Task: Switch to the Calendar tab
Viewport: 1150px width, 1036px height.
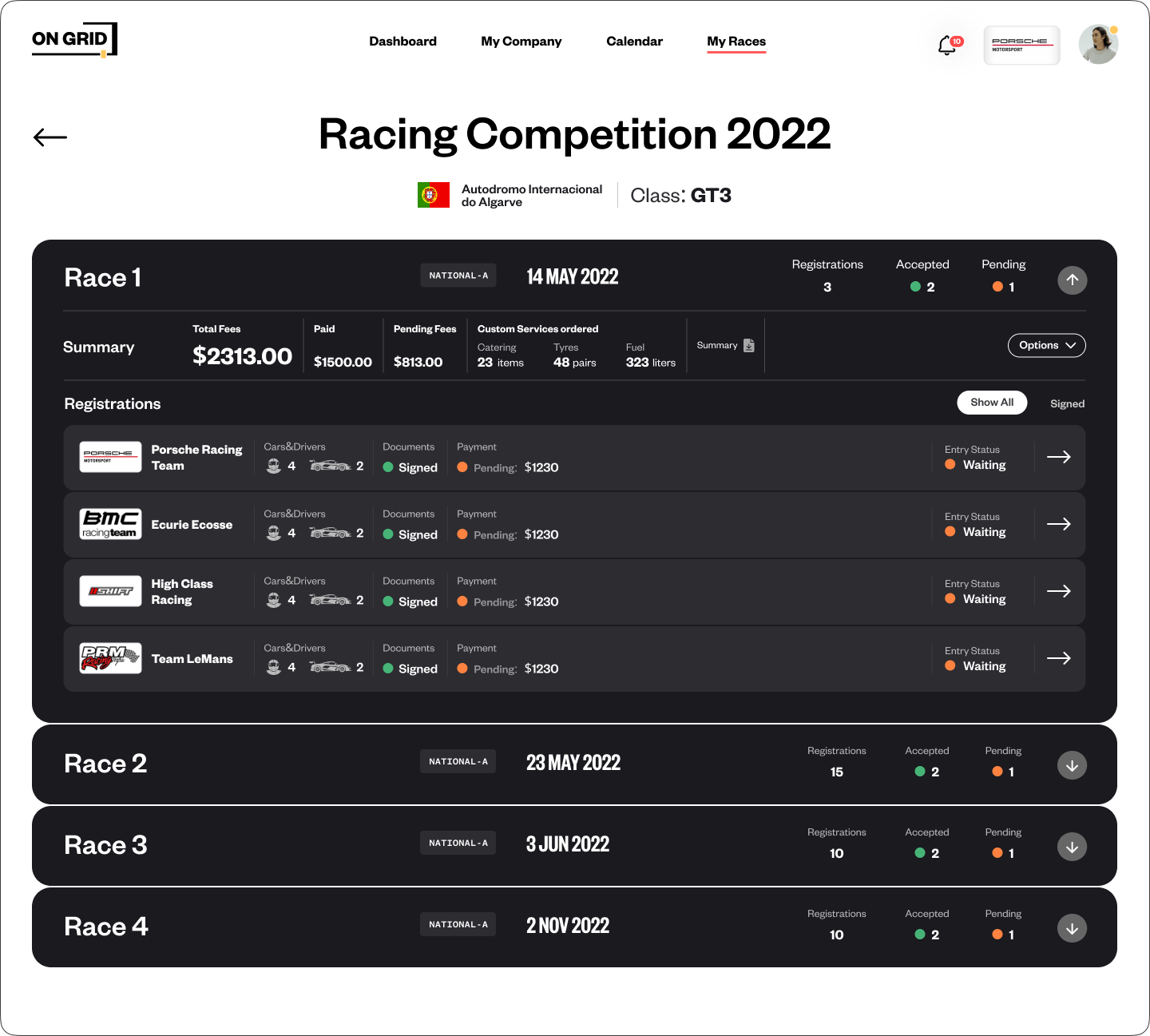Action: click(x=634, y=42)
